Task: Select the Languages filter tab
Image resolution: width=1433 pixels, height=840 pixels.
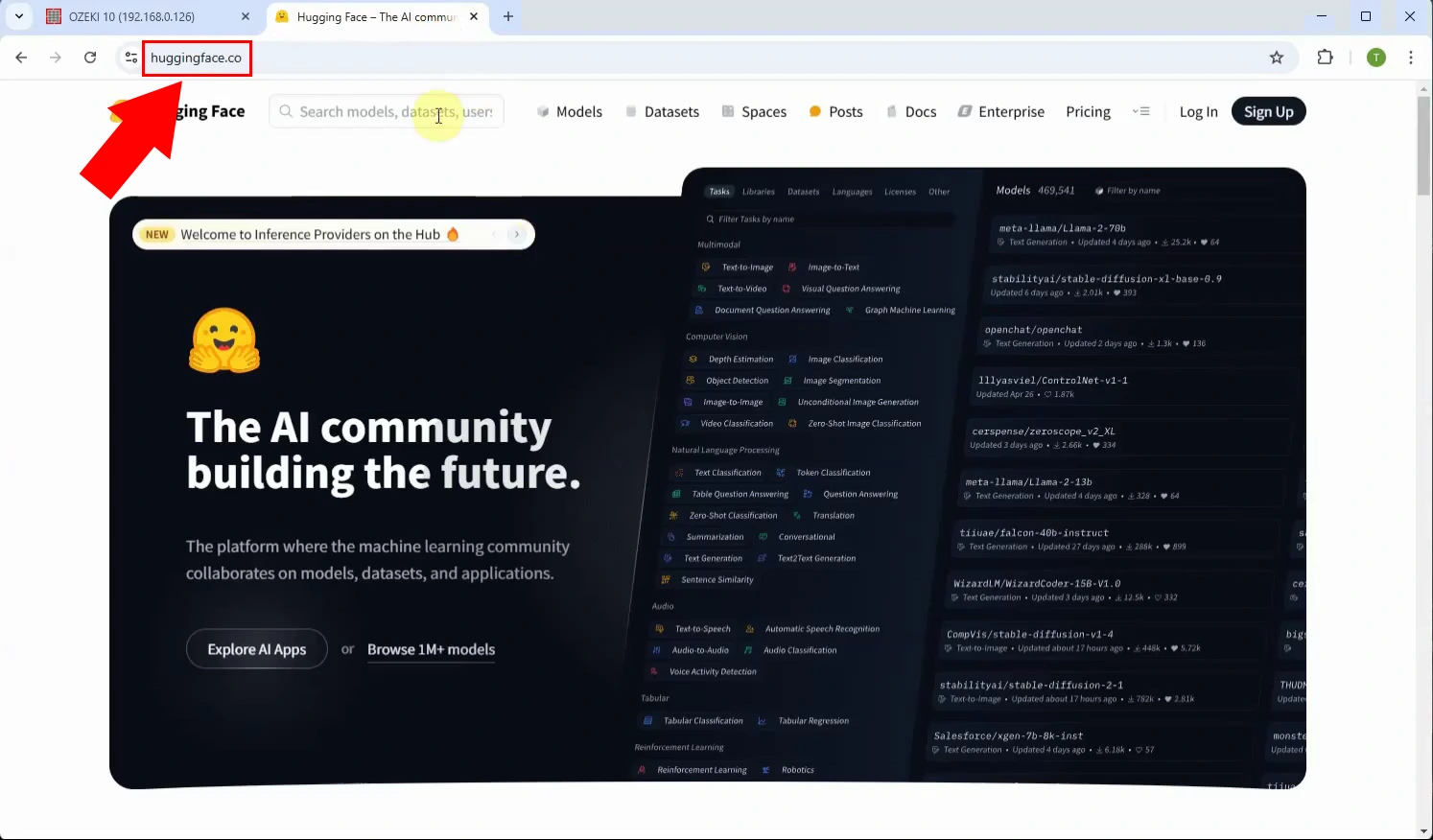Action: 852,192
